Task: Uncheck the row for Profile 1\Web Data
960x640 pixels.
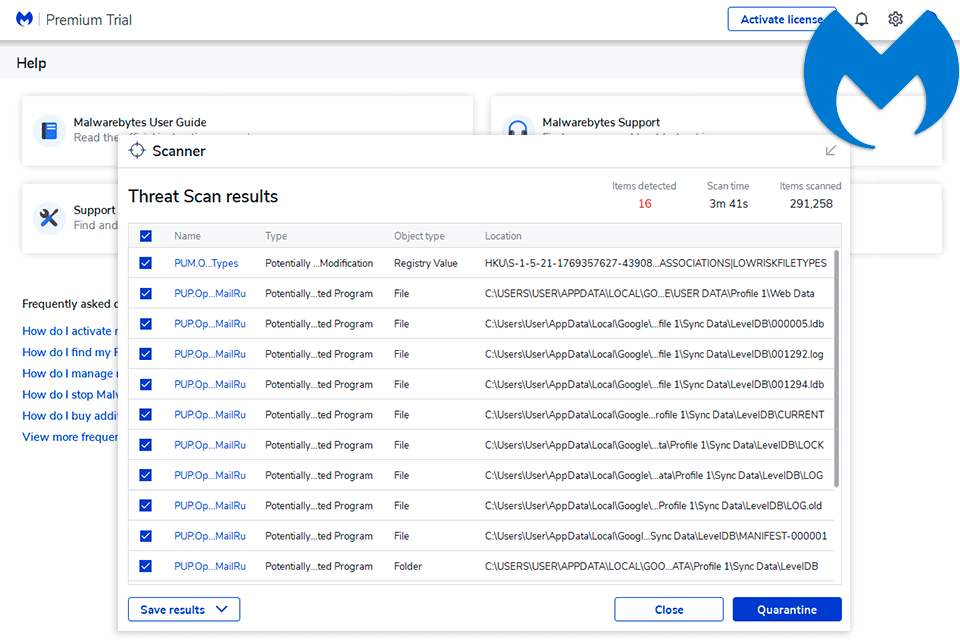Action: pos(146,293)
